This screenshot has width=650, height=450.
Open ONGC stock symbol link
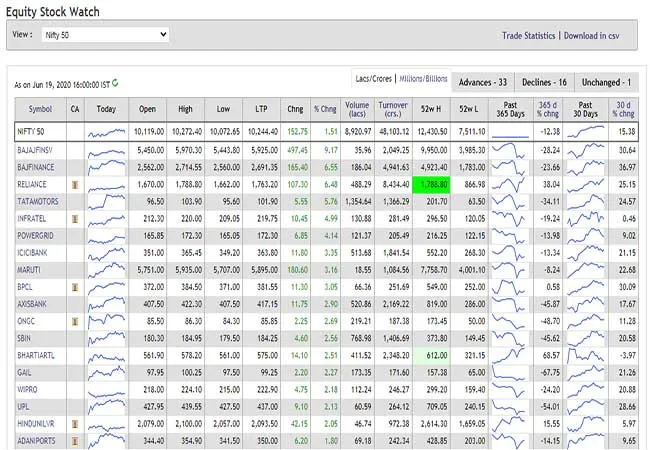coord(26,322)
